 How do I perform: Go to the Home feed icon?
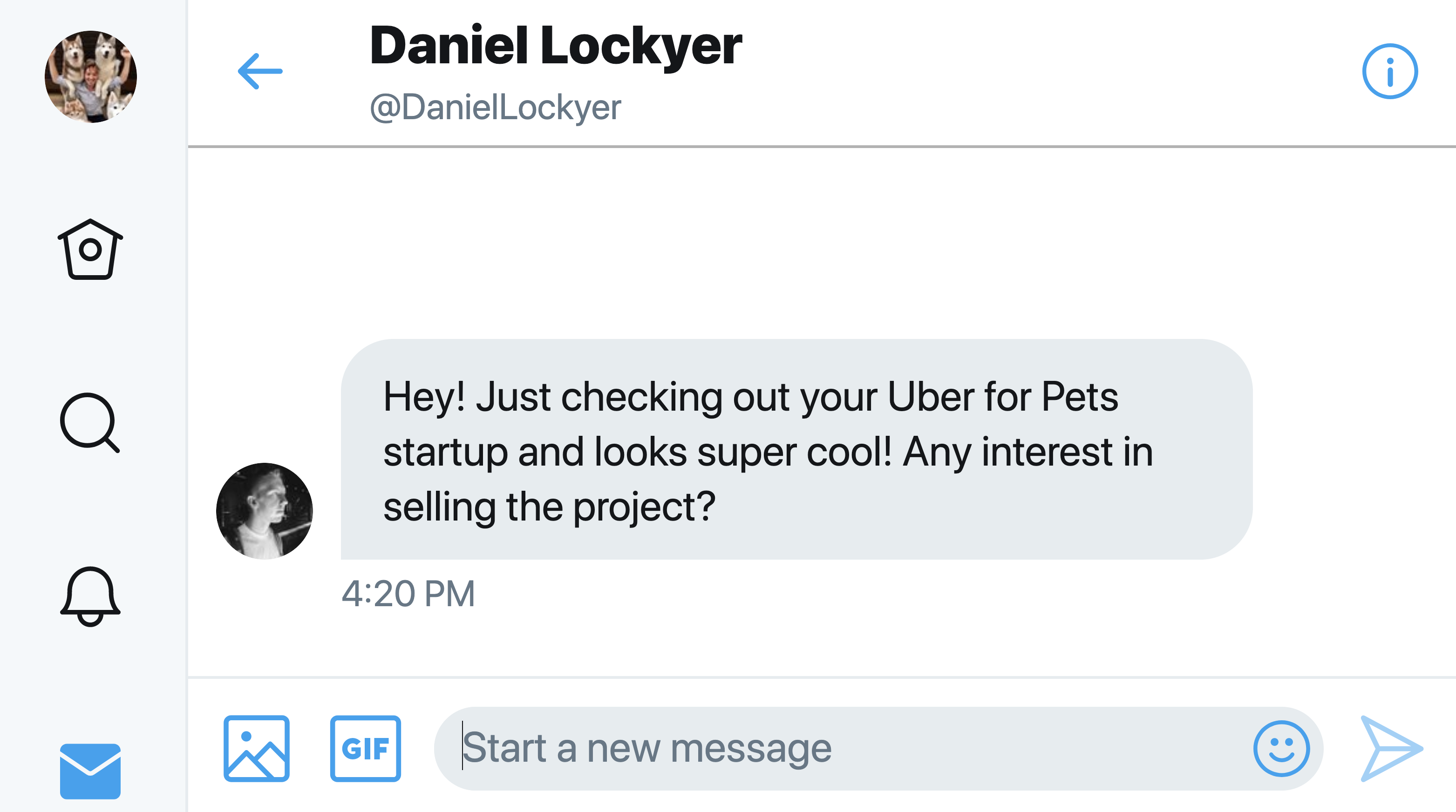(90, 249)
